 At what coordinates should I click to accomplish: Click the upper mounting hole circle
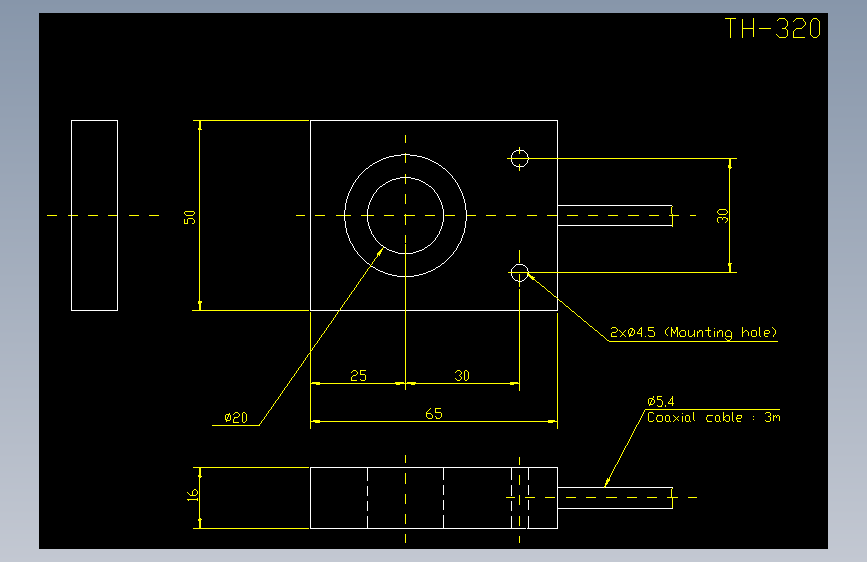[x=519, y=158]
